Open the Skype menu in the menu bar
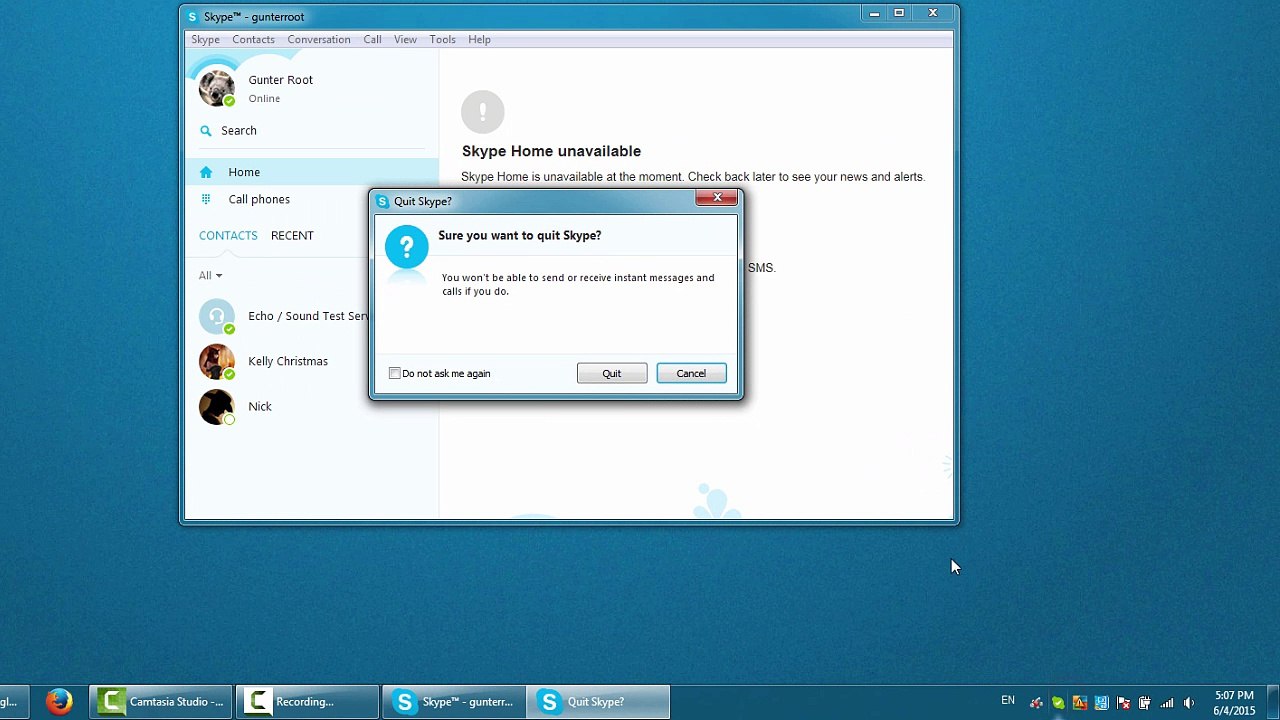 pos(205,39)
